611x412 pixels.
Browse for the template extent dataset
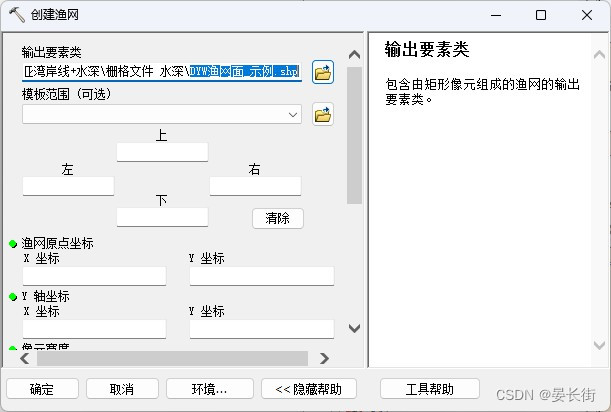click(323, 114)
